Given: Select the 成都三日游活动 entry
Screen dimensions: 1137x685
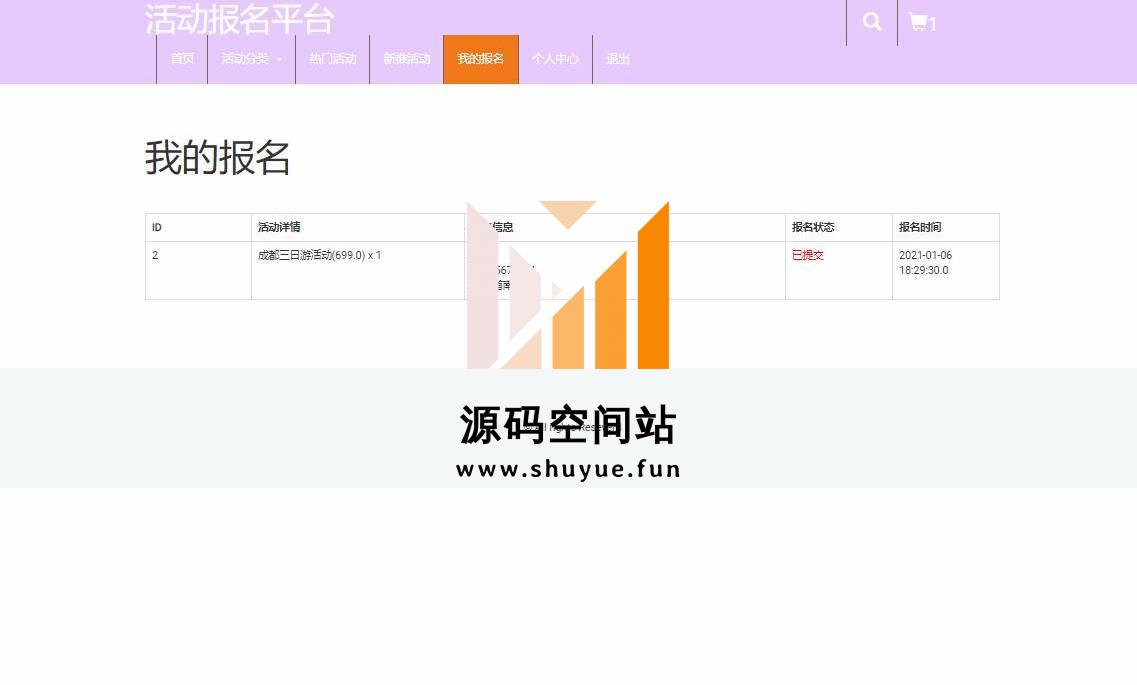Looking at the screenshot, I should point(319,255).
